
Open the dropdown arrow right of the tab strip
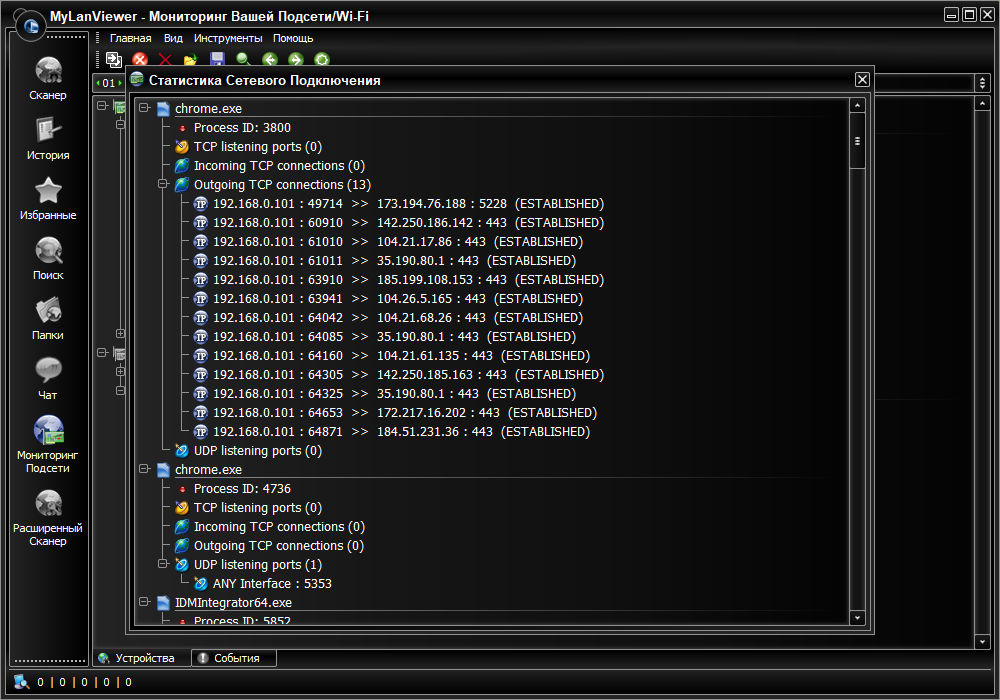click(x=982, y=82)
